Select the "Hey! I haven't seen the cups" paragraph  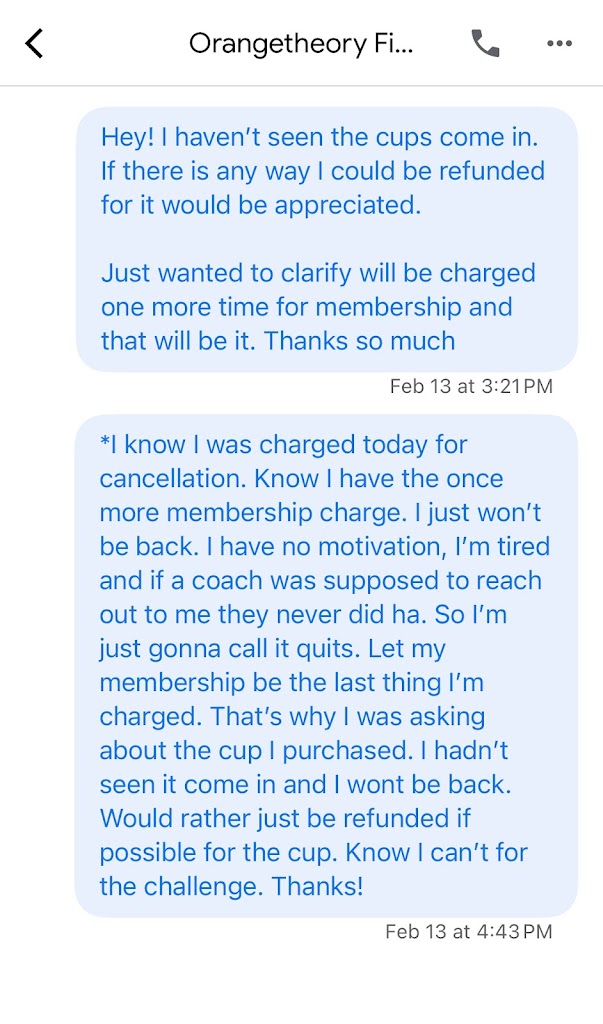coord(322,170)
